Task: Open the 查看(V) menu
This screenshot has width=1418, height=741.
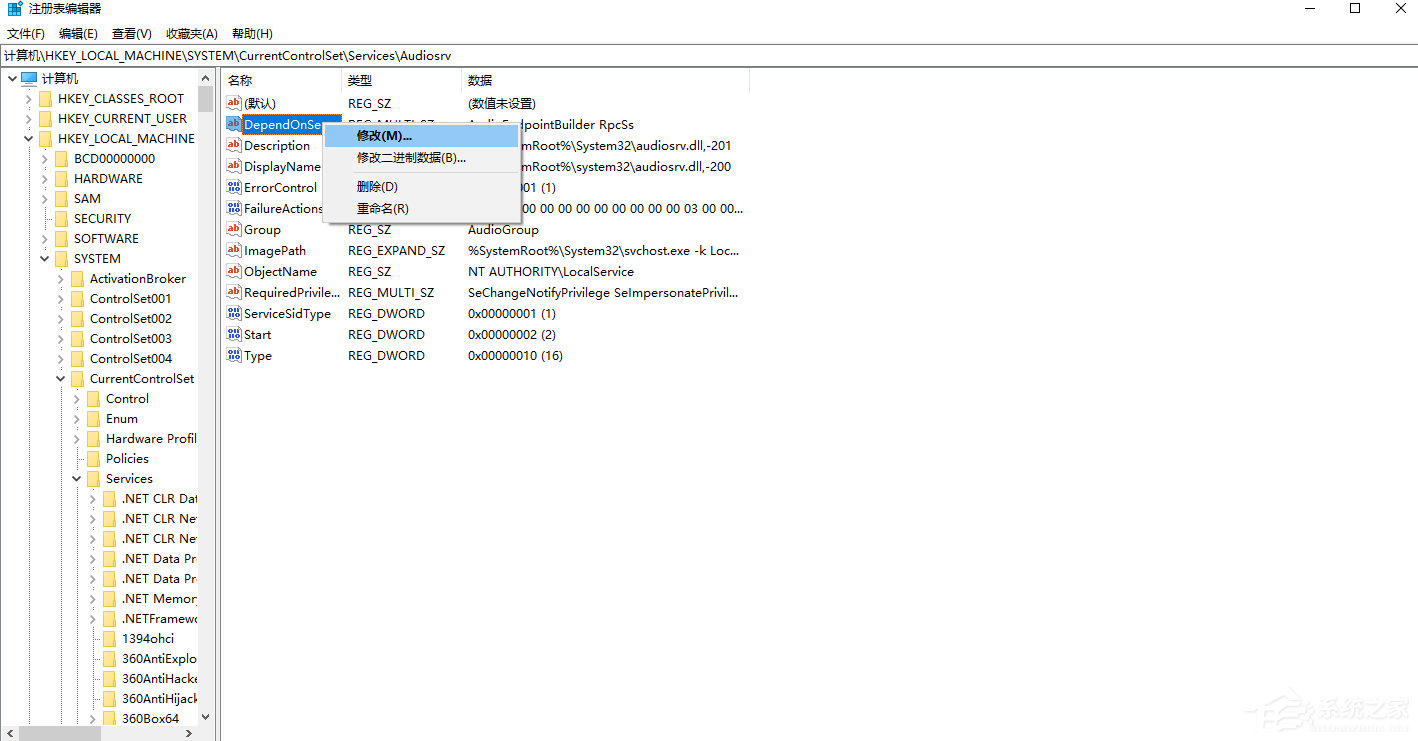Action: pos(131,33)
